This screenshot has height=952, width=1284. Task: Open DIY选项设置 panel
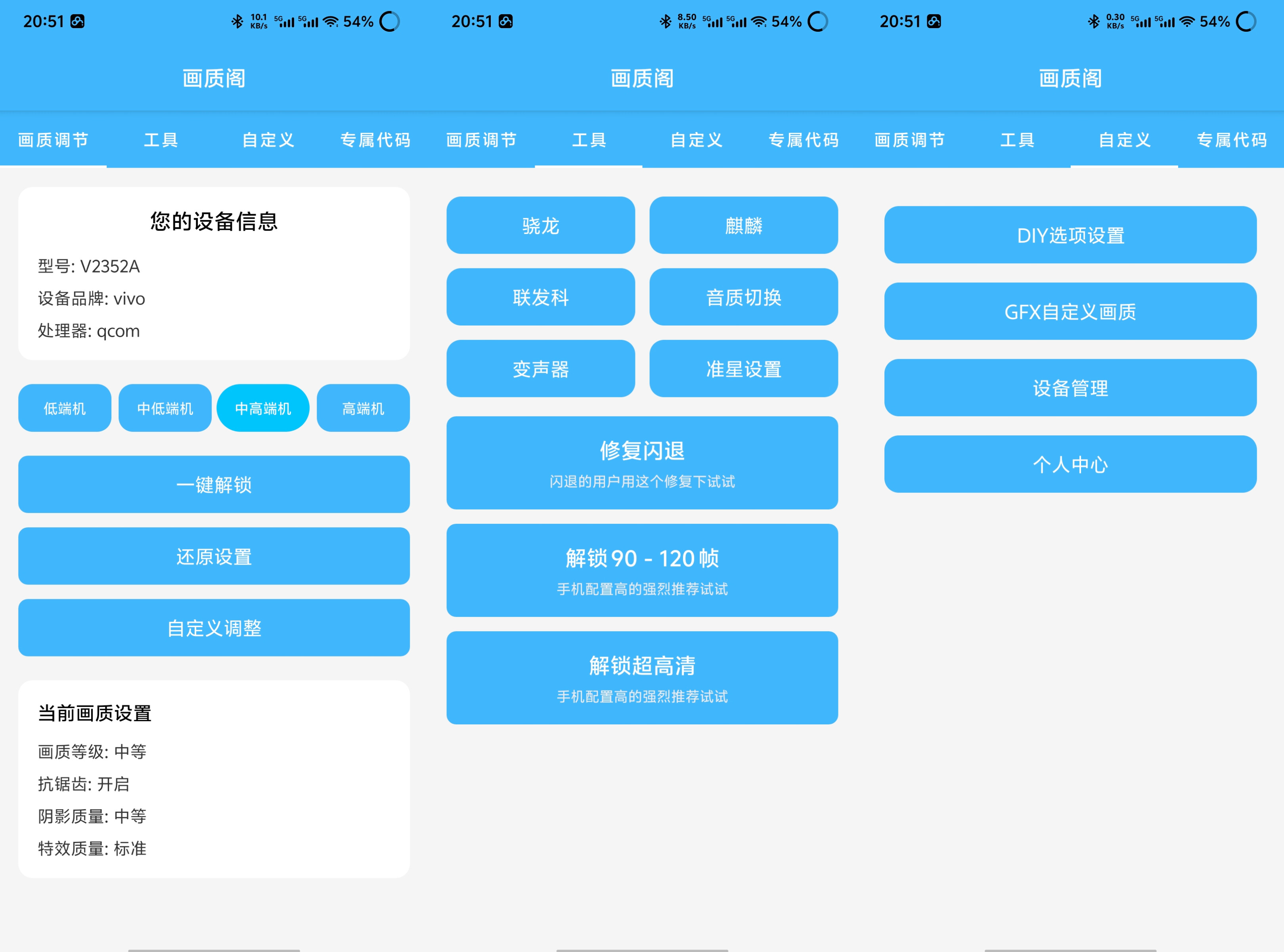tap(1070, 235)
